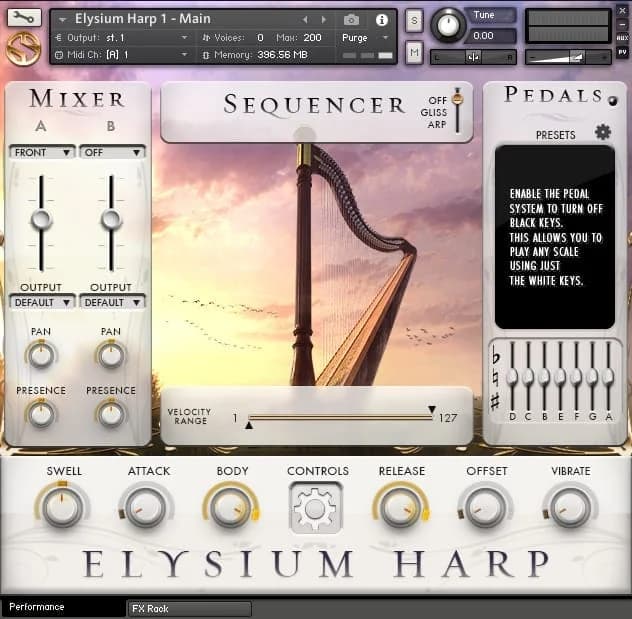
Task: Click the Output icon beside st. 1
Action: tap(59, 38)
